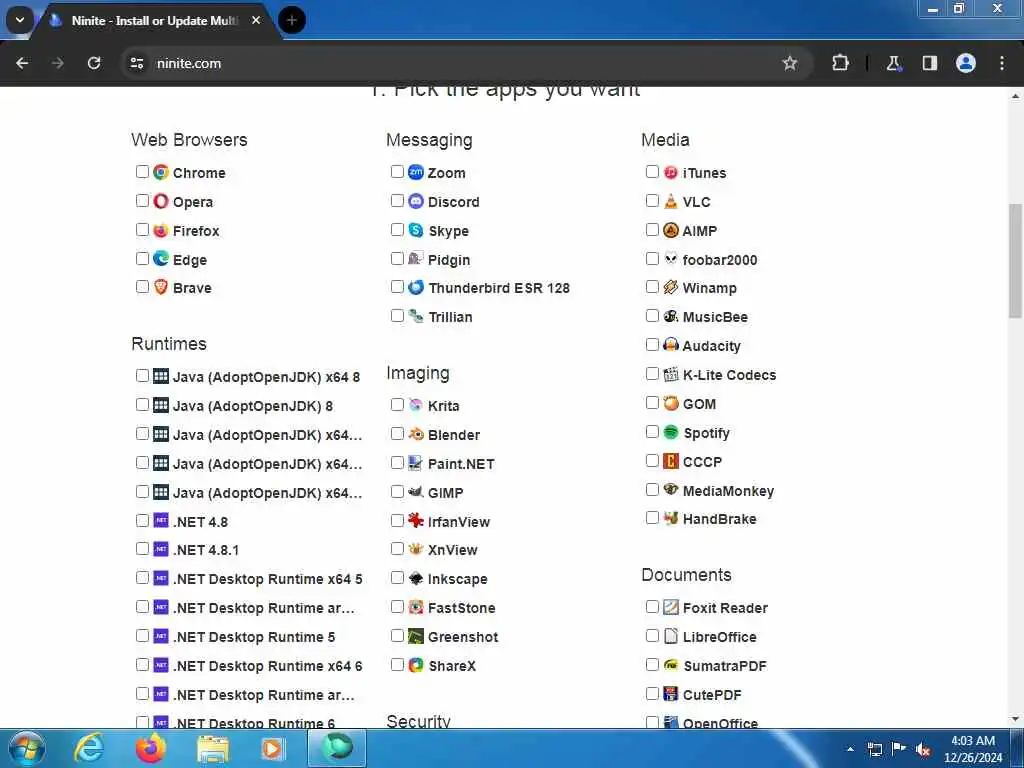Bookmark this page with the star icon
Viewport: 1024px width, 768px height.
coord(790,63)
